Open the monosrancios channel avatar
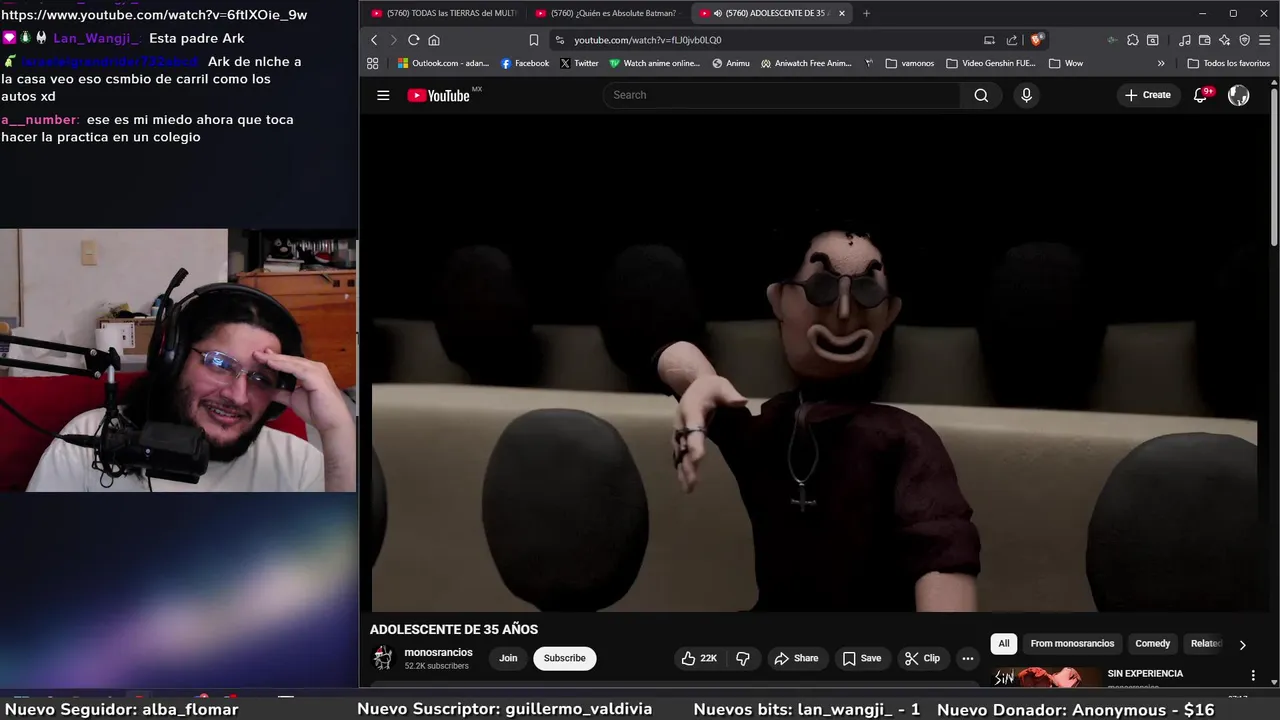This screenshot has height=720, width=1280. pyautogui.click(x=383, y=658)
